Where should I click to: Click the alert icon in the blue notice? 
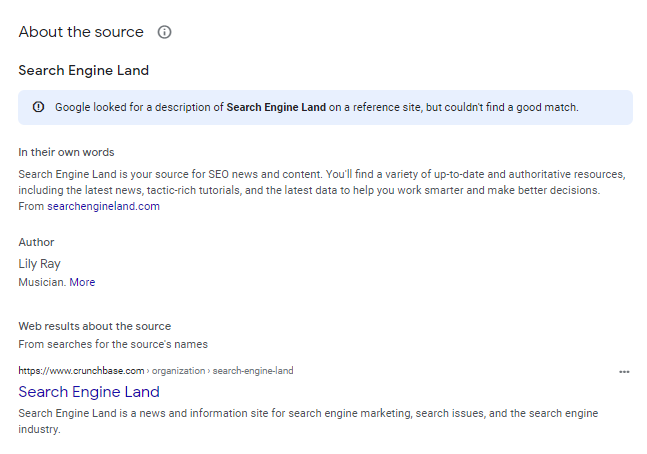[38, 107]
